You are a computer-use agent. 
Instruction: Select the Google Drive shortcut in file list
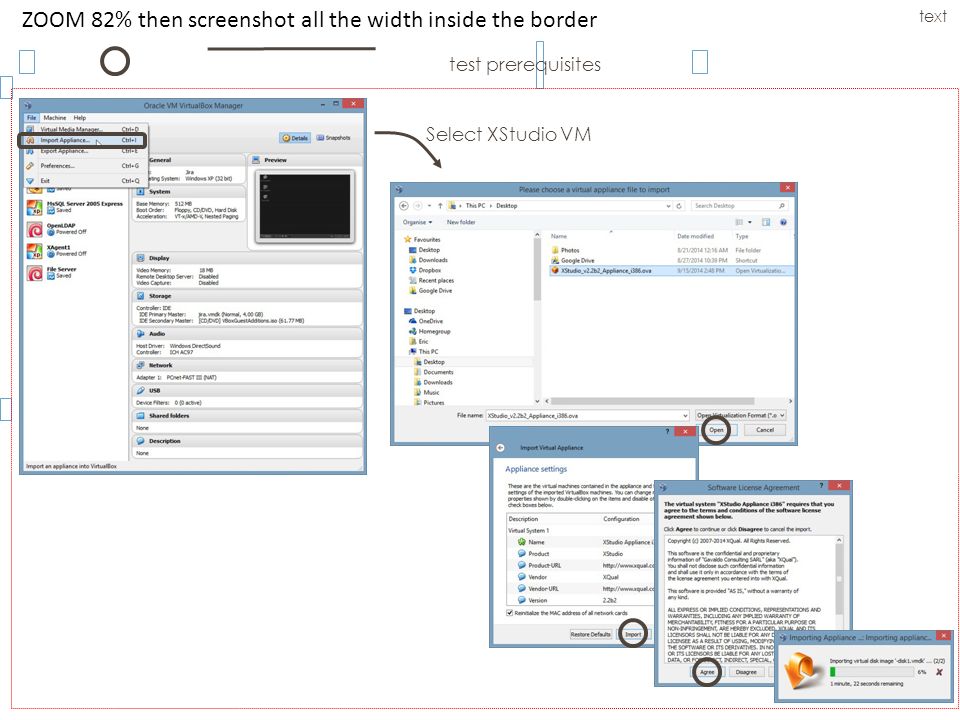click(x=577, y=260)
